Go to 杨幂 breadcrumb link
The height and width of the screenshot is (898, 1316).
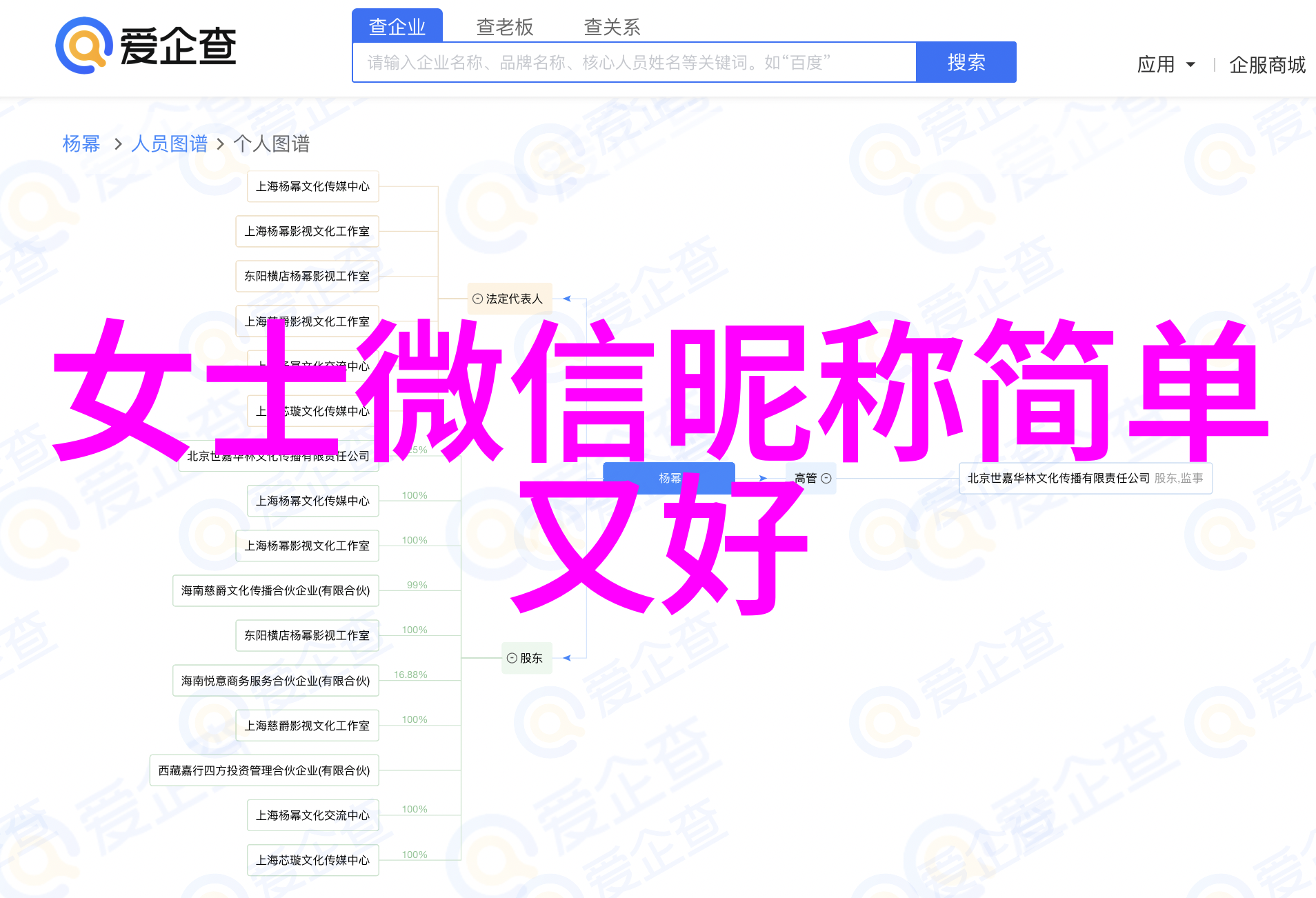tap(81, 143)
